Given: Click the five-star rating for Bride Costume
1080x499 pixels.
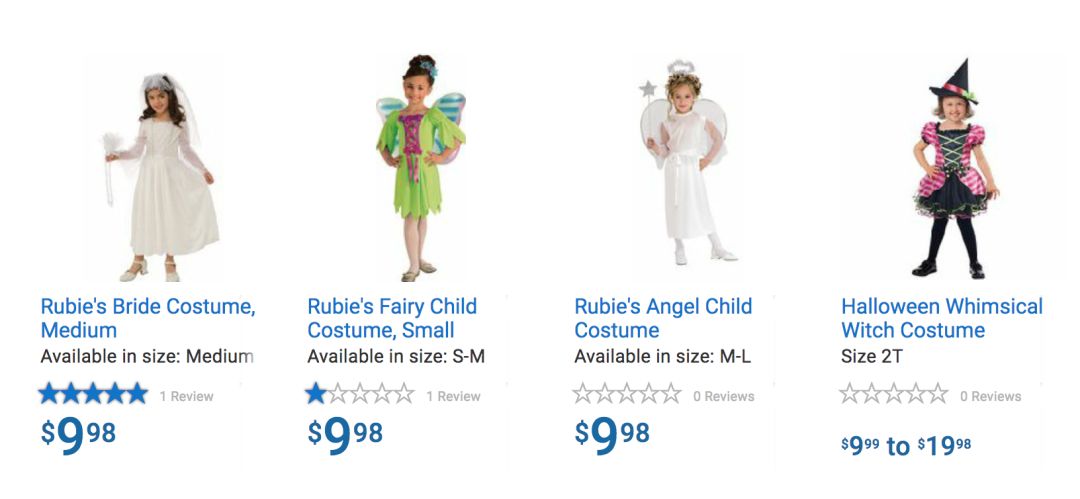Looking at the screenshot, I should point(93,394).
